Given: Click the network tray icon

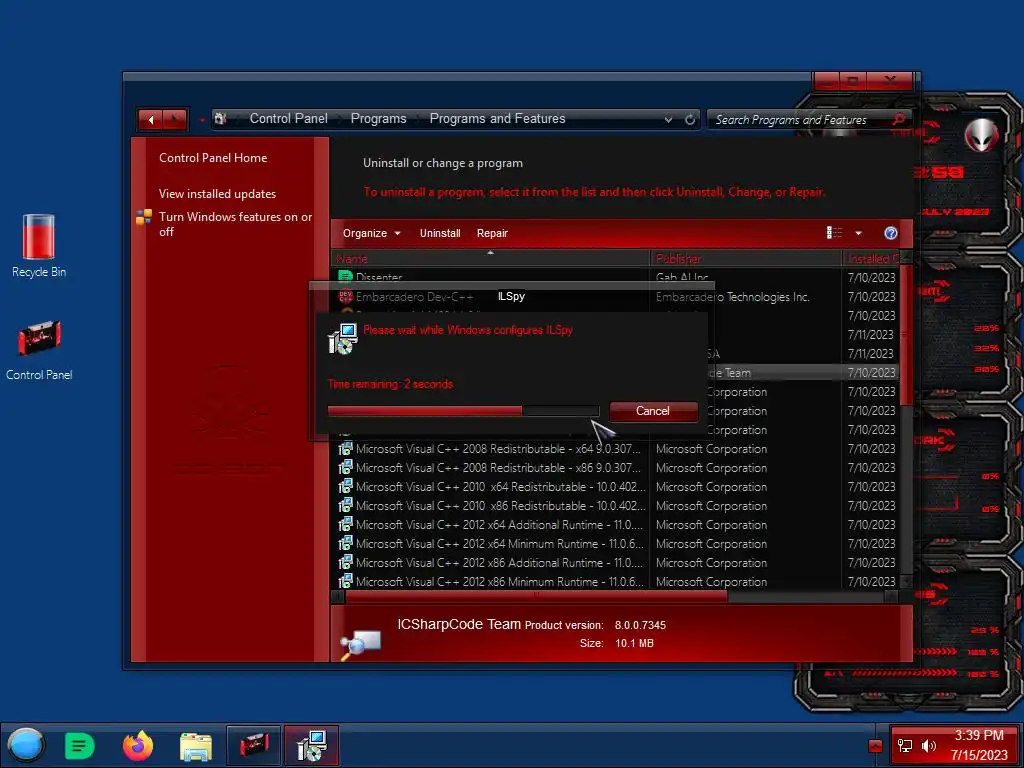Looking at the screenshot, I should coord(905,746).
